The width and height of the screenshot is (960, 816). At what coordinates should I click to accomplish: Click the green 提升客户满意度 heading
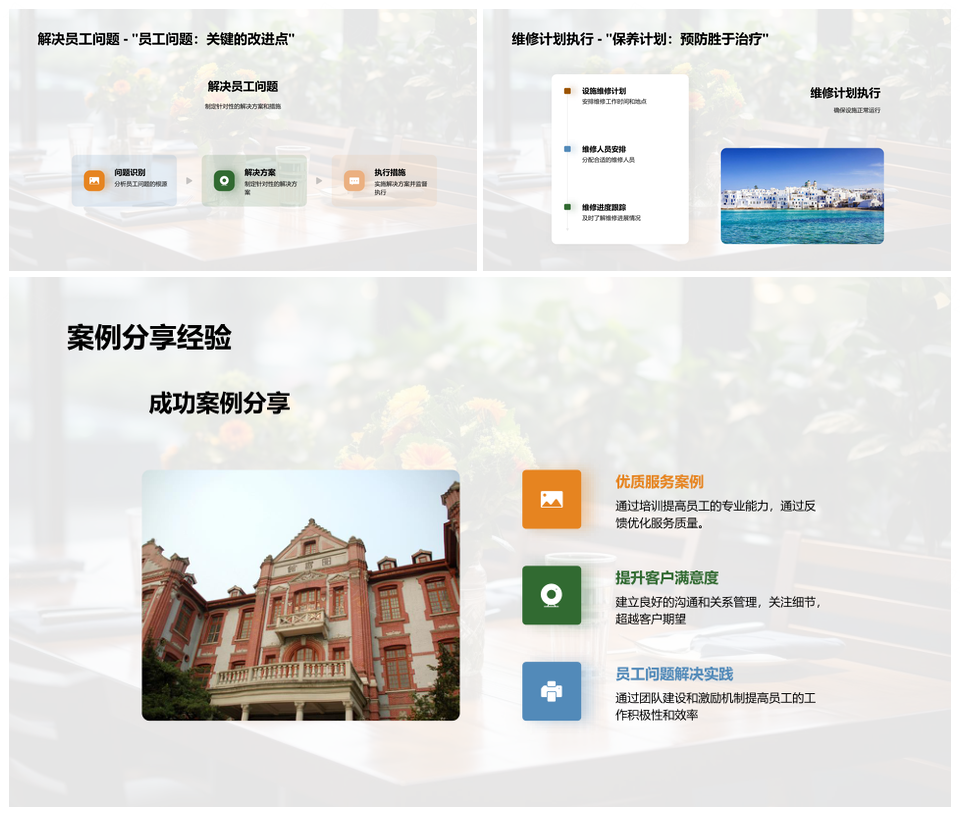[666, 578]
